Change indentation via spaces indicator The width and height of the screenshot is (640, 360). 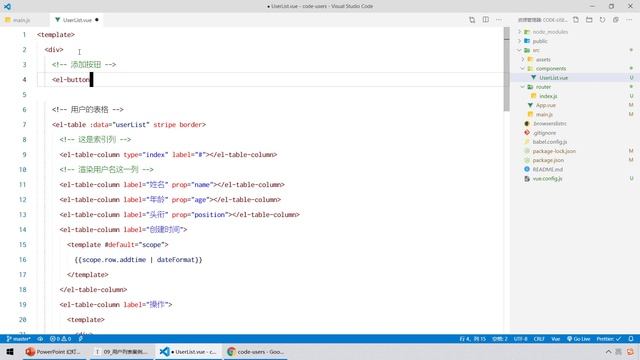[x=500, y=339]
